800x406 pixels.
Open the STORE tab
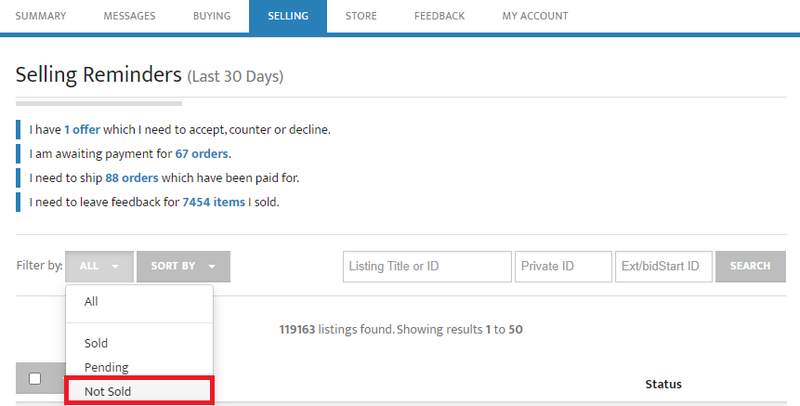click(x=361, y=16)
